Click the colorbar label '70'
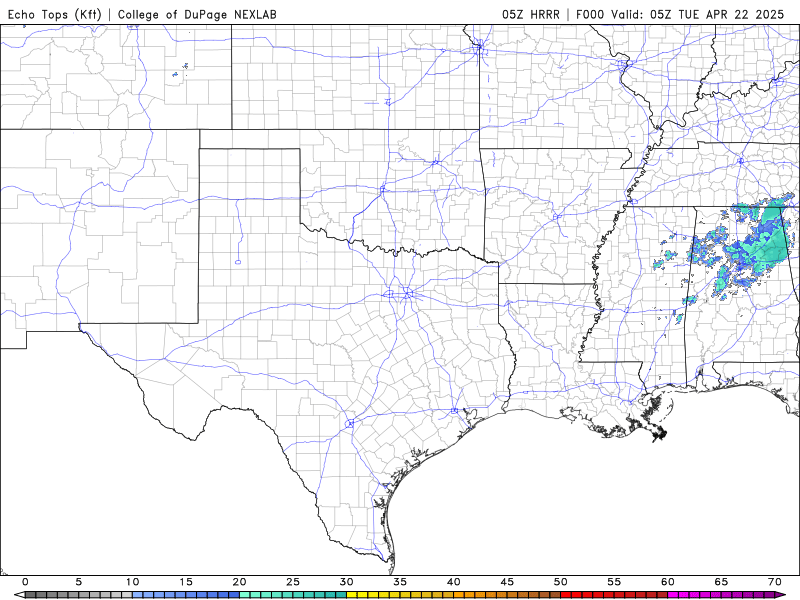Screen dimensions: 800x600 click(775, 582)
